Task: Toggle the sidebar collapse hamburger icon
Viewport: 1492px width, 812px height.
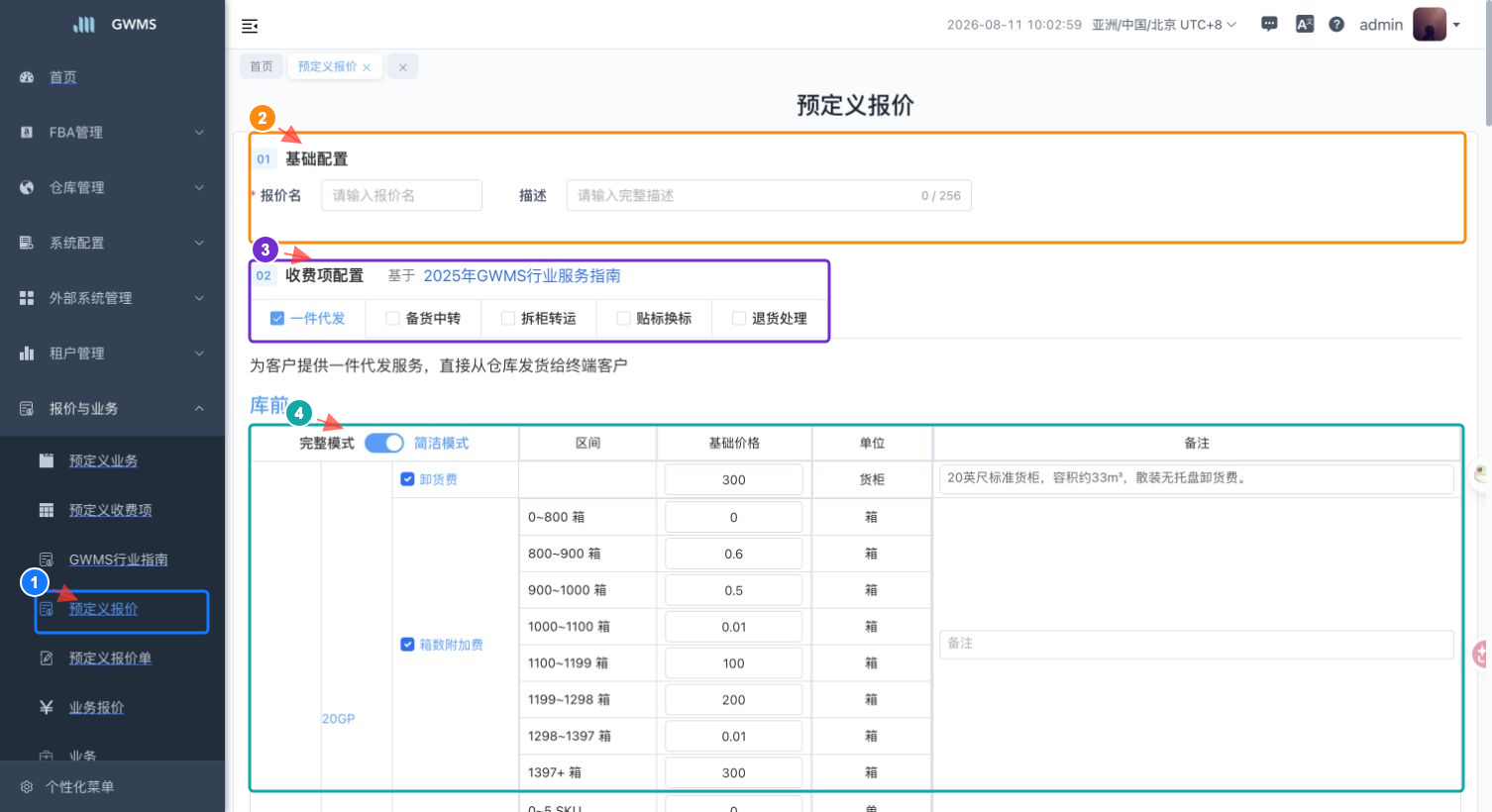Action: coord(250,26)
